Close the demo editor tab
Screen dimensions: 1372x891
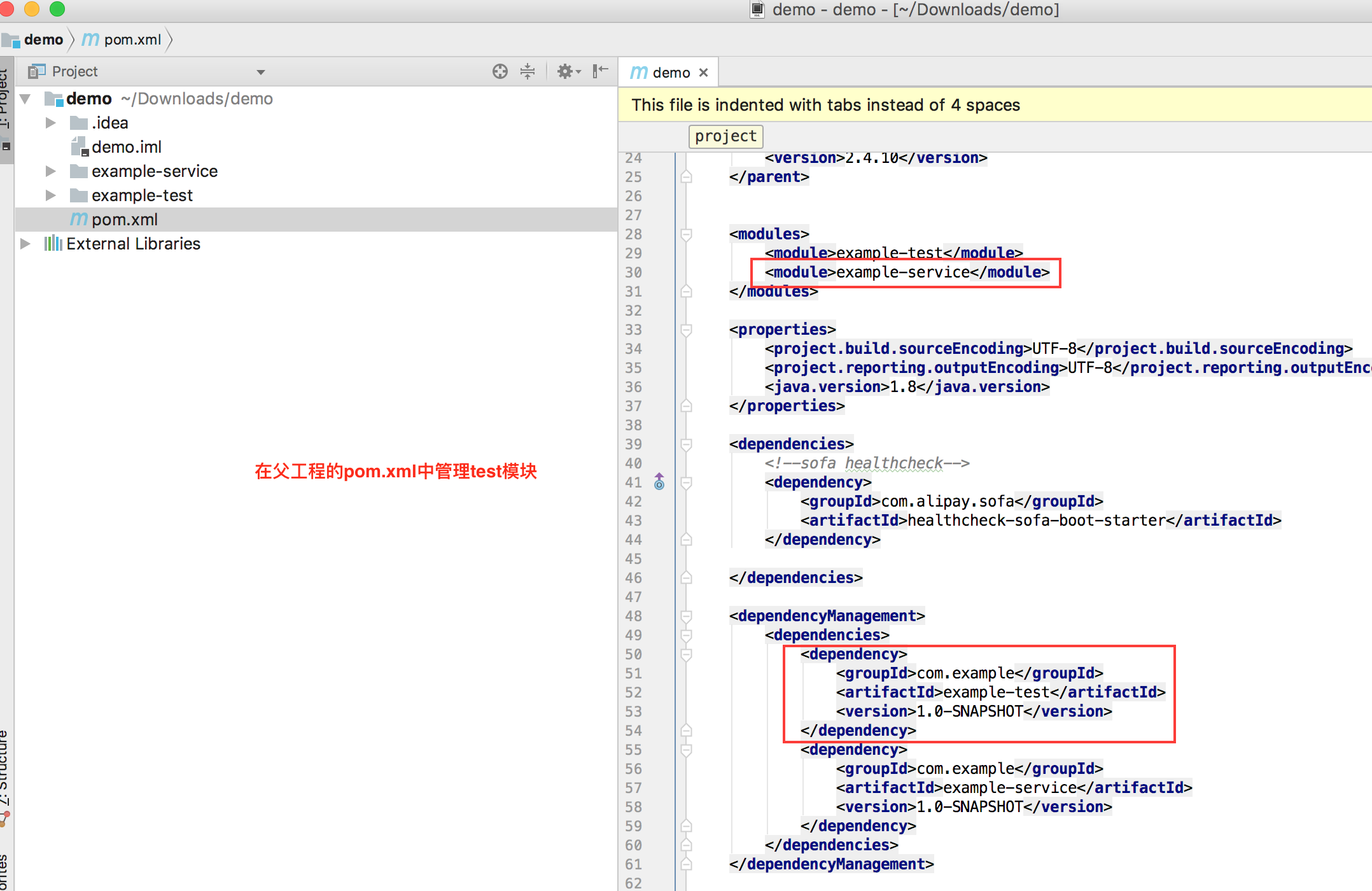point(703,73)
